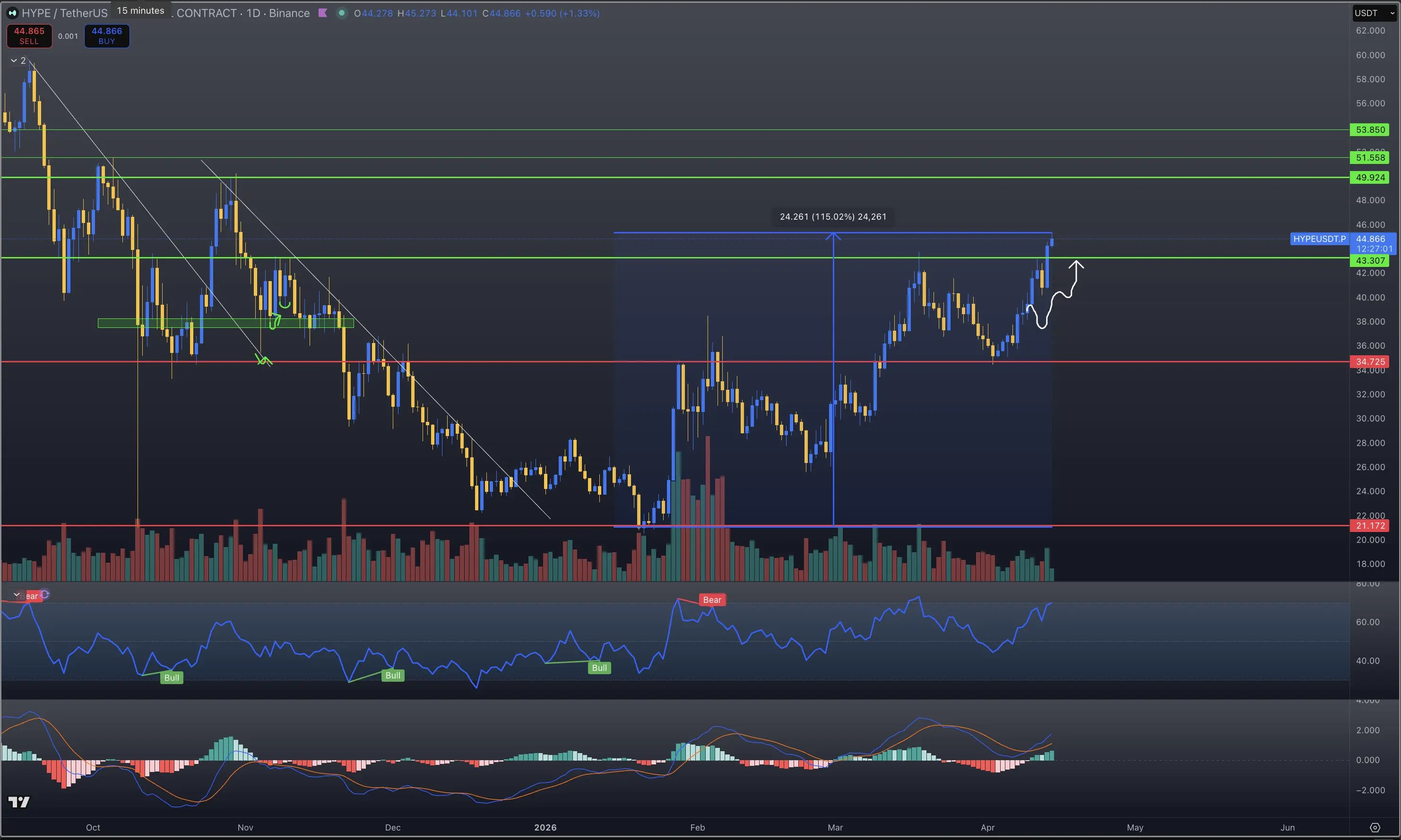This screenshot has height=840, width=1401.
Task: Click the 34.725 red price line label
Action: click(1370, 361)
